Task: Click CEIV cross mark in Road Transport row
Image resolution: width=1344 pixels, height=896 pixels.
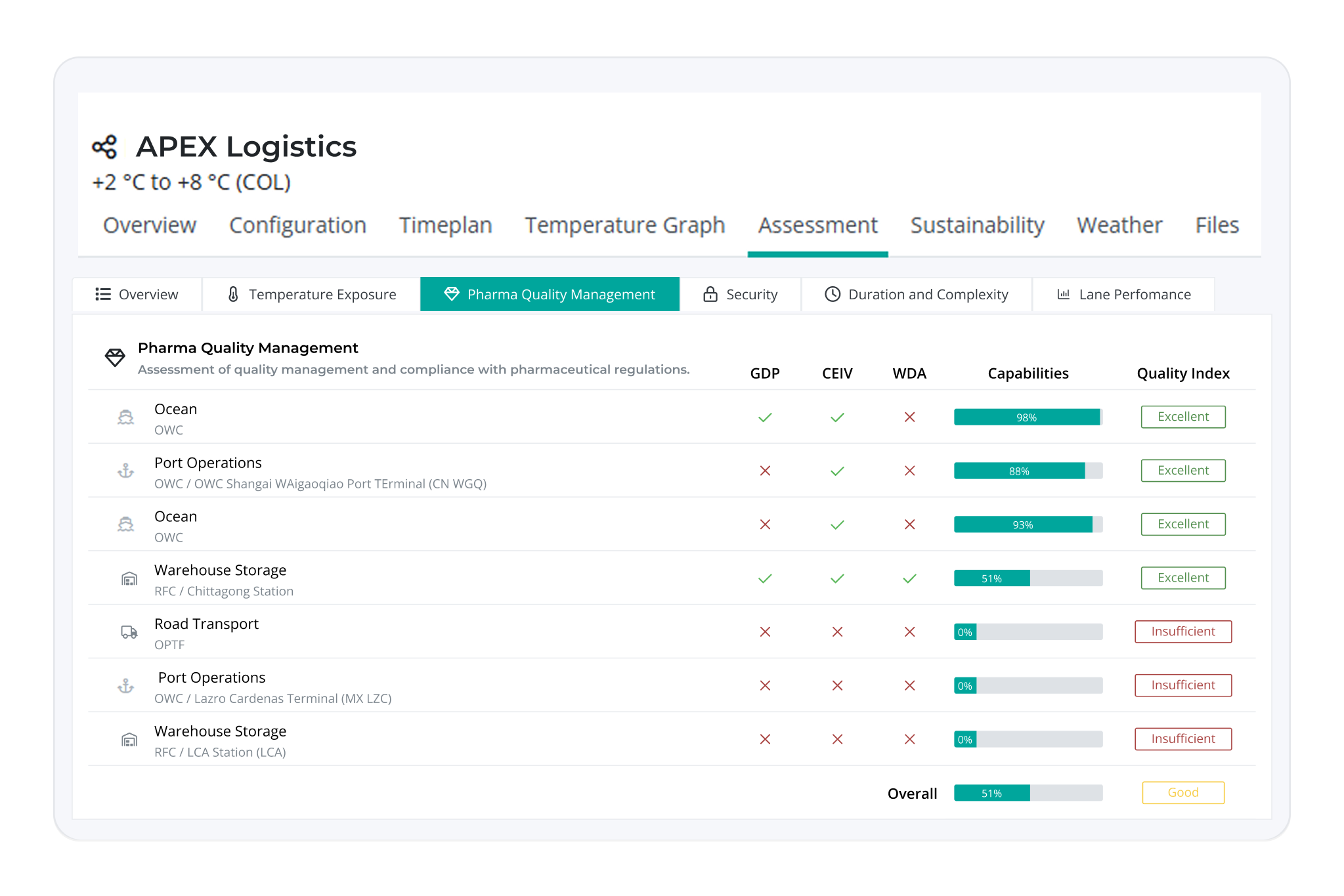Action: coord(837,632)
